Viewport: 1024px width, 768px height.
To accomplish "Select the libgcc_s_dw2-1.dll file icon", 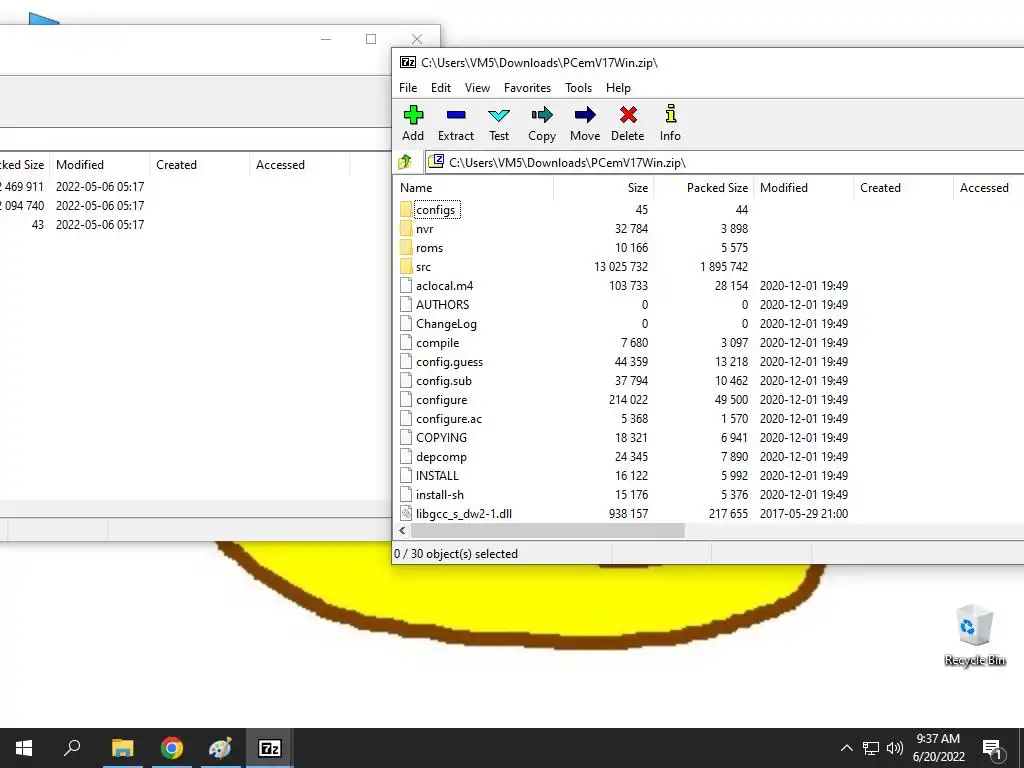I will (406, 513).
